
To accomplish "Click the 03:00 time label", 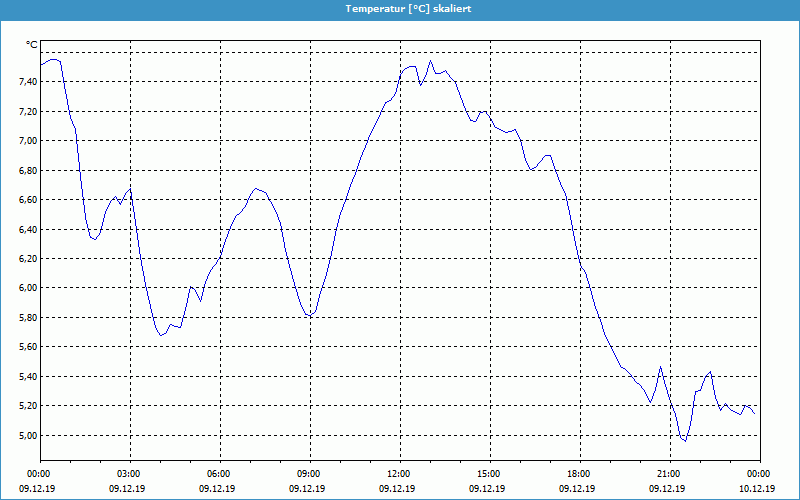I will 129,474.
